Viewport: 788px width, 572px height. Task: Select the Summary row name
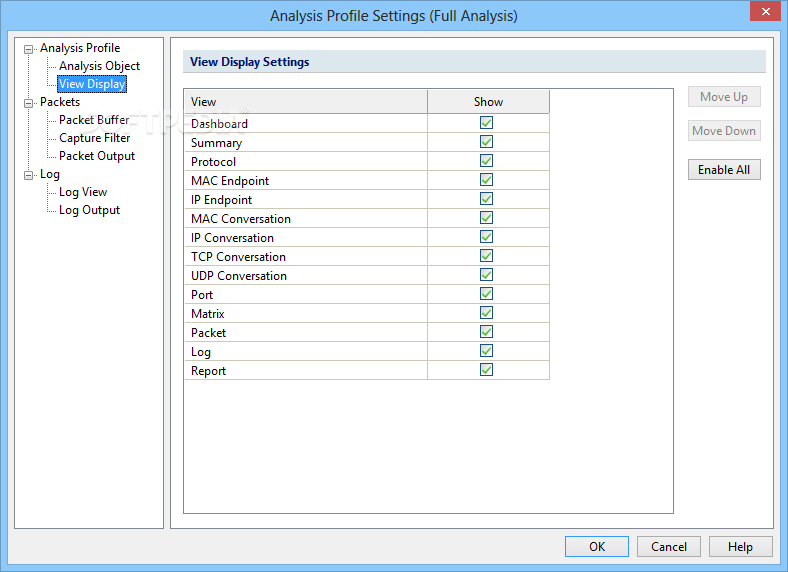pyautogui.click(x=216, y=143)
